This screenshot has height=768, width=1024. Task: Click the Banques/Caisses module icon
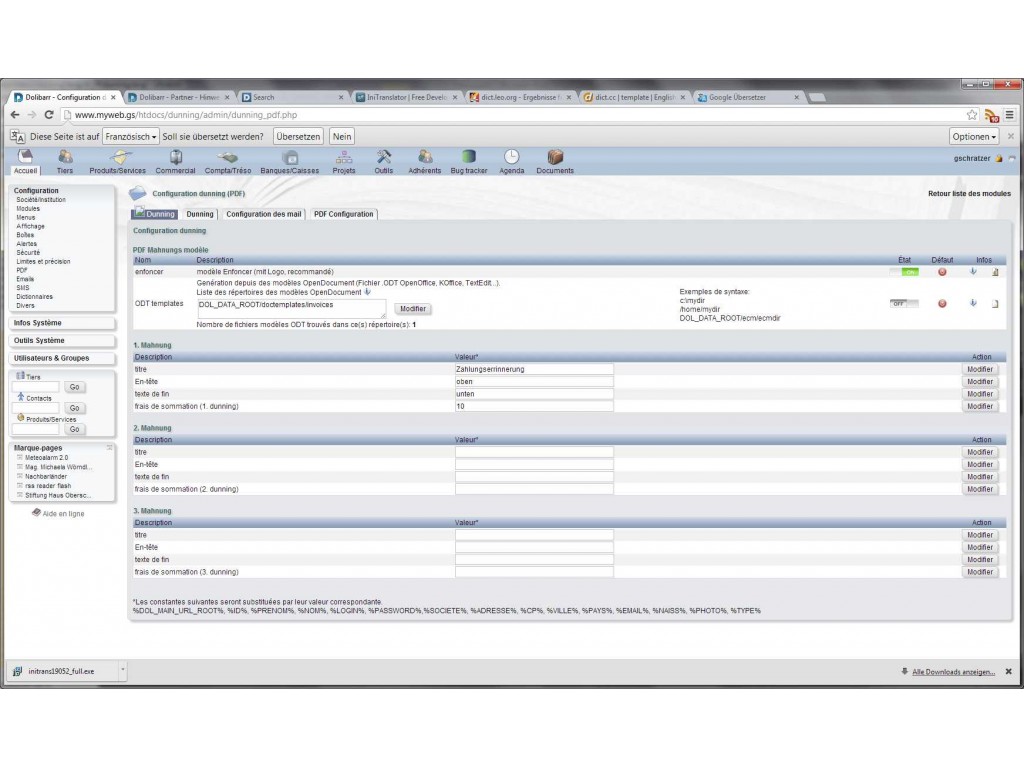[289, 157]
